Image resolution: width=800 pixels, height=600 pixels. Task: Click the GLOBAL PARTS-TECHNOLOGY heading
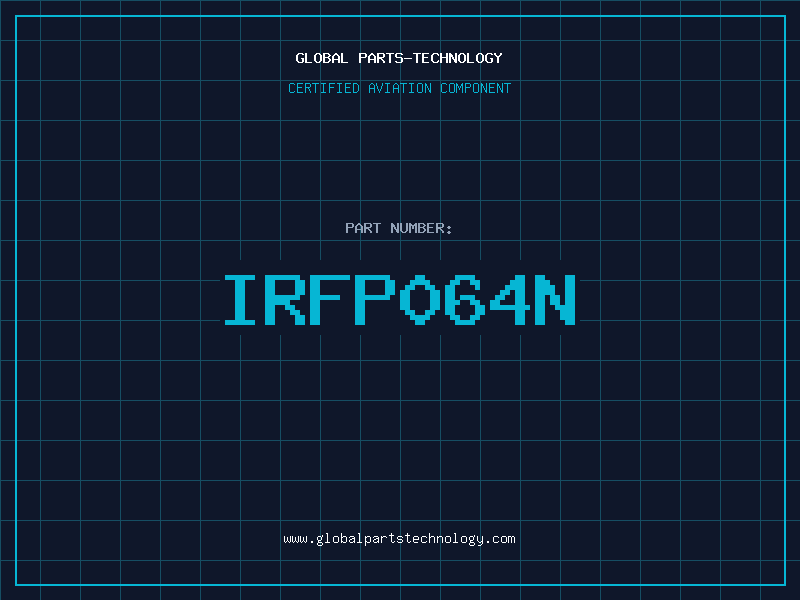[399, 58]
